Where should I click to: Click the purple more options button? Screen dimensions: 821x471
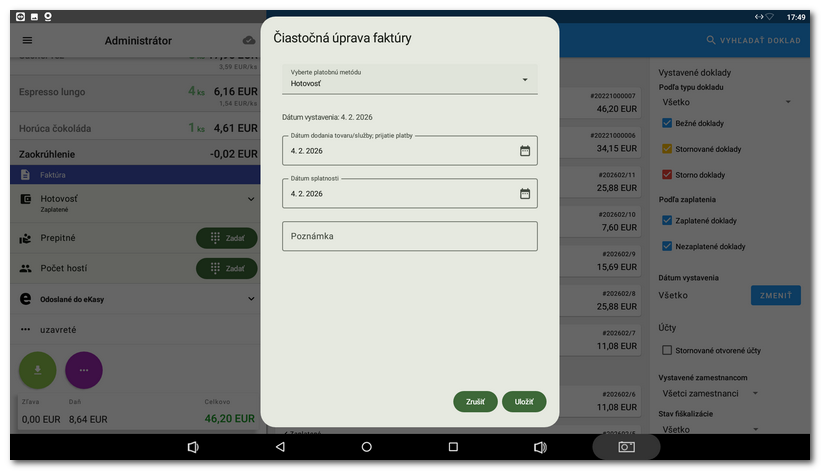point(84,369)
